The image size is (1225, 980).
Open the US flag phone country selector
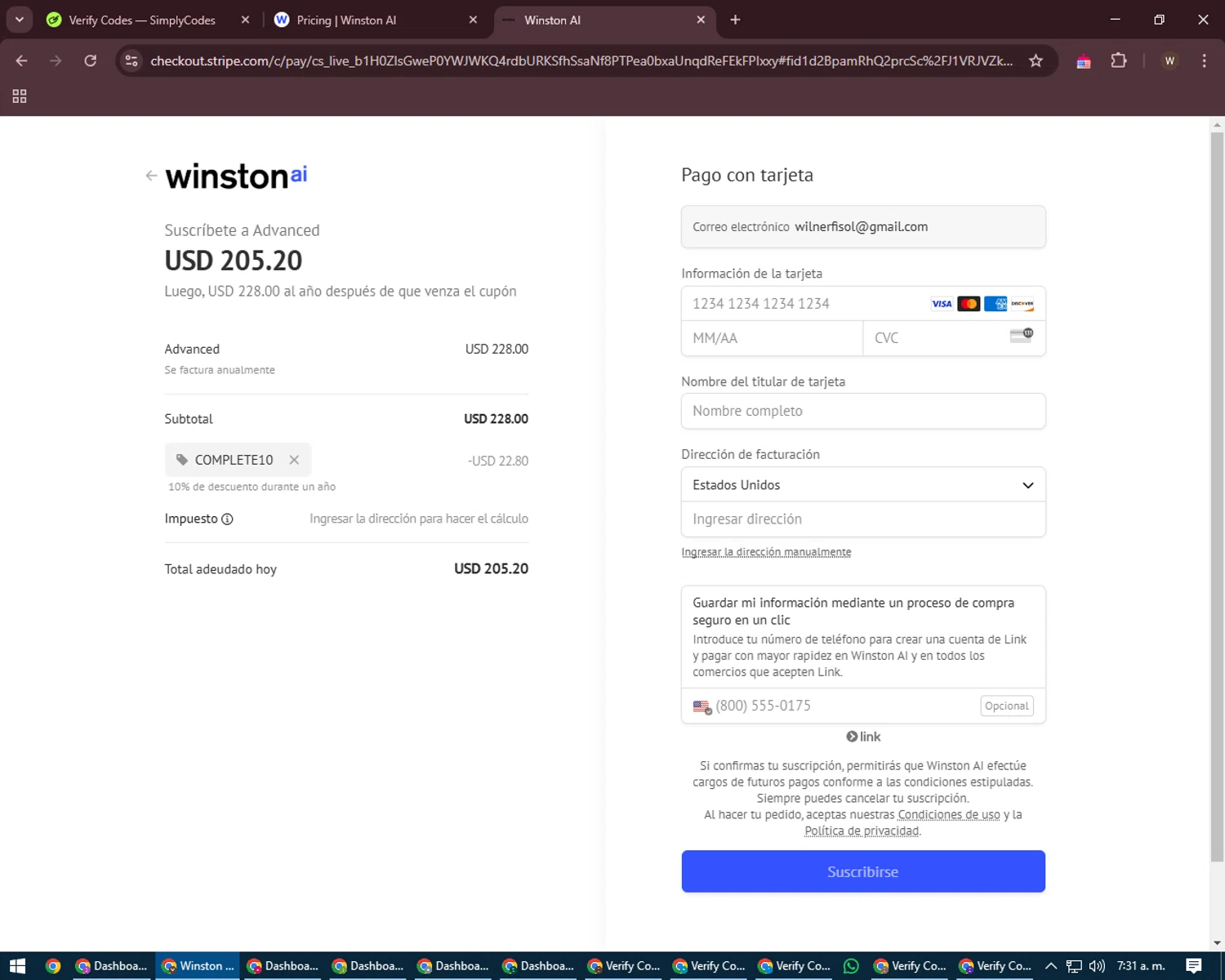[702, 706]
